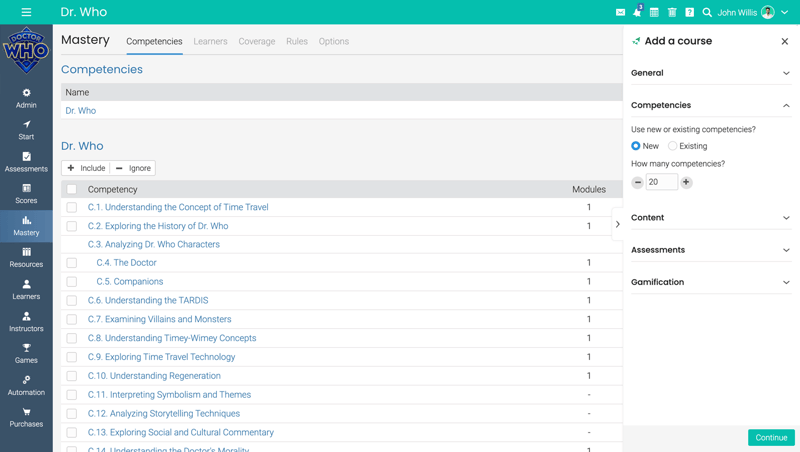Image resolution: width=800 pixels, height=452 pixels.
Task: Switch to the Learners tab
Action: pyautogui.click(x=210, y=41)
